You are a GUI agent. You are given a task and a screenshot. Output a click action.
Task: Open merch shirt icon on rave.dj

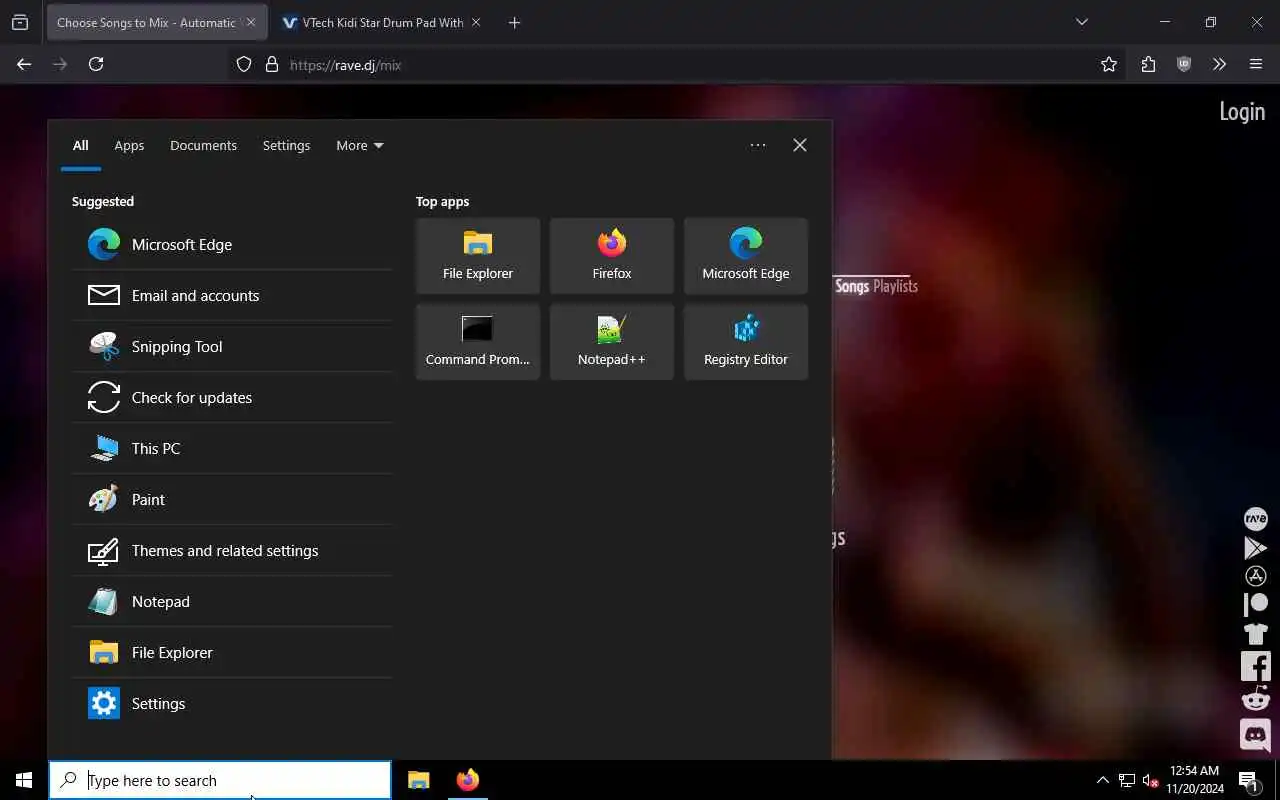pyautogui.click(x=1255, y=633)
